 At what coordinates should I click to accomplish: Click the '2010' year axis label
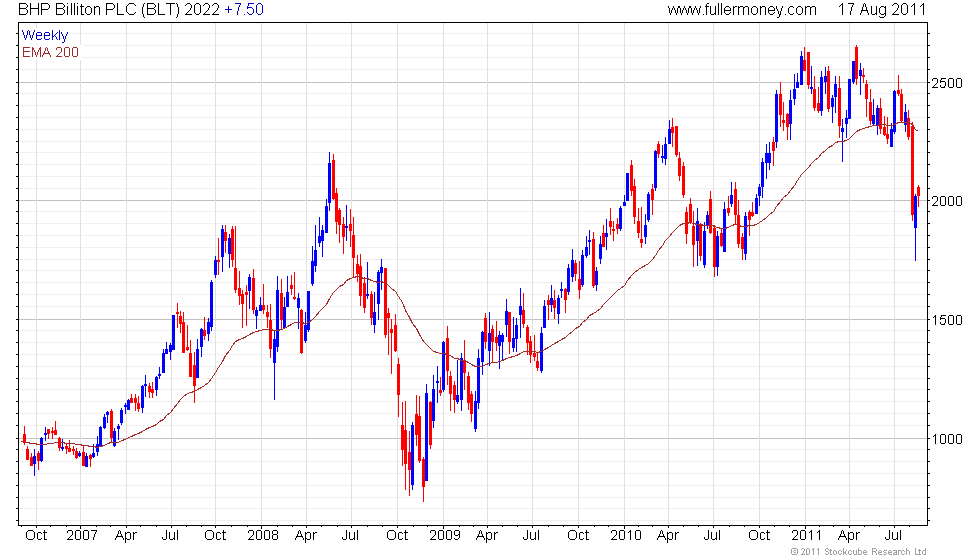(626, 535)
